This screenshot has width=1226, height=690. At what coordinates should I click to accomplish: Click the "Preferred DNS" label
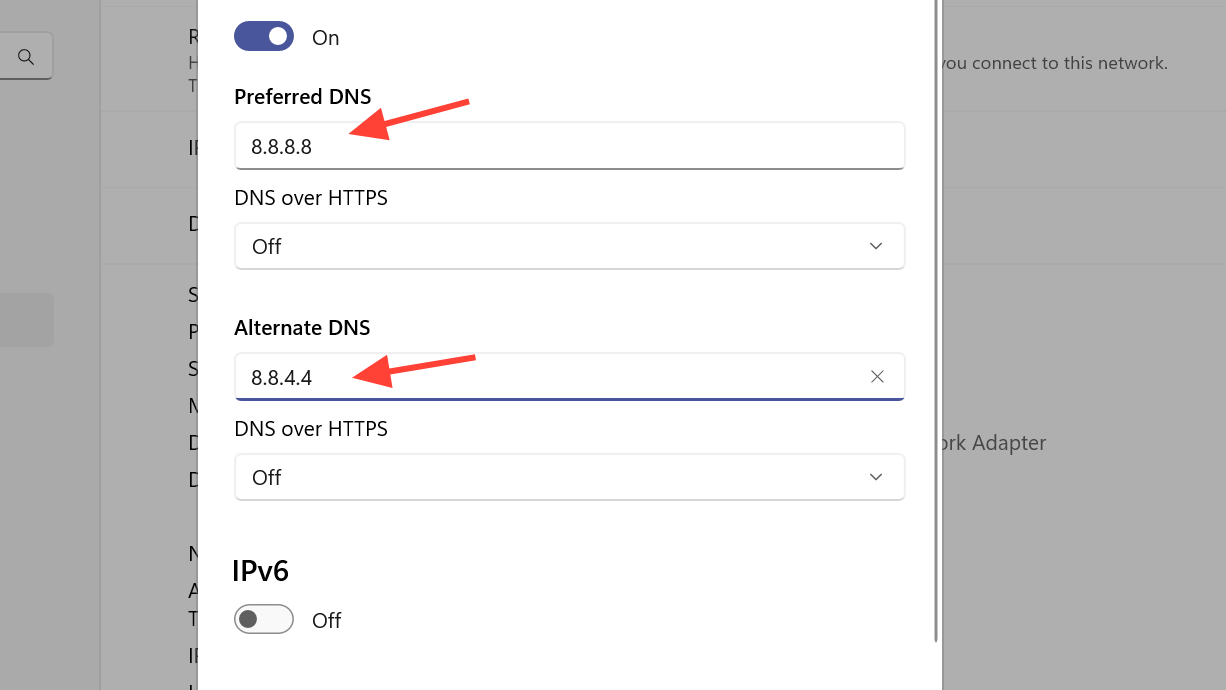pyautogui.click(x=302, y=97)
